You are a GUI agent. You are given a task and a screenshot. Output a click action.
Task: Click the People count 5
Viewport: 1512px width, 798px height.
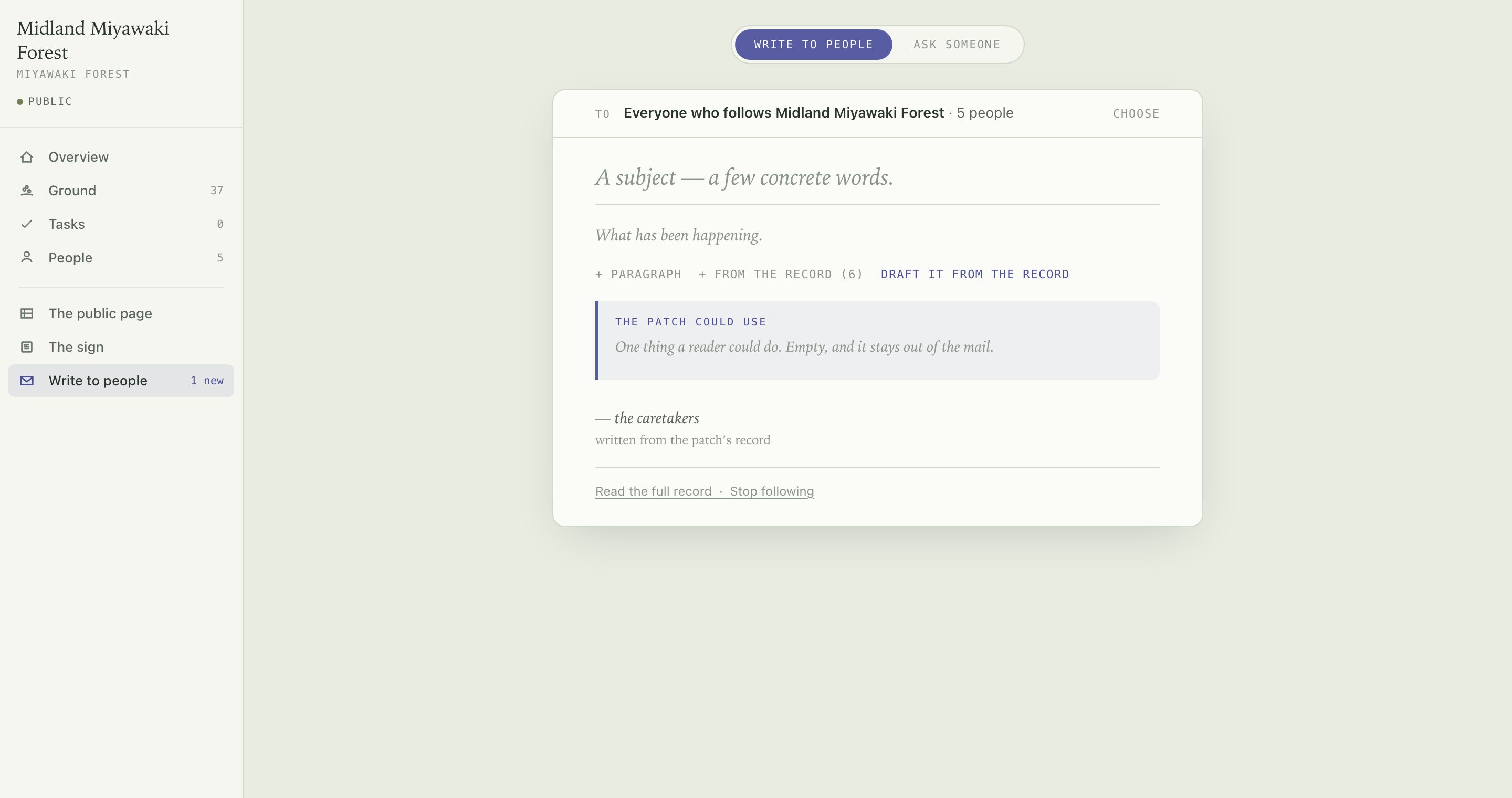click(220, 257)
